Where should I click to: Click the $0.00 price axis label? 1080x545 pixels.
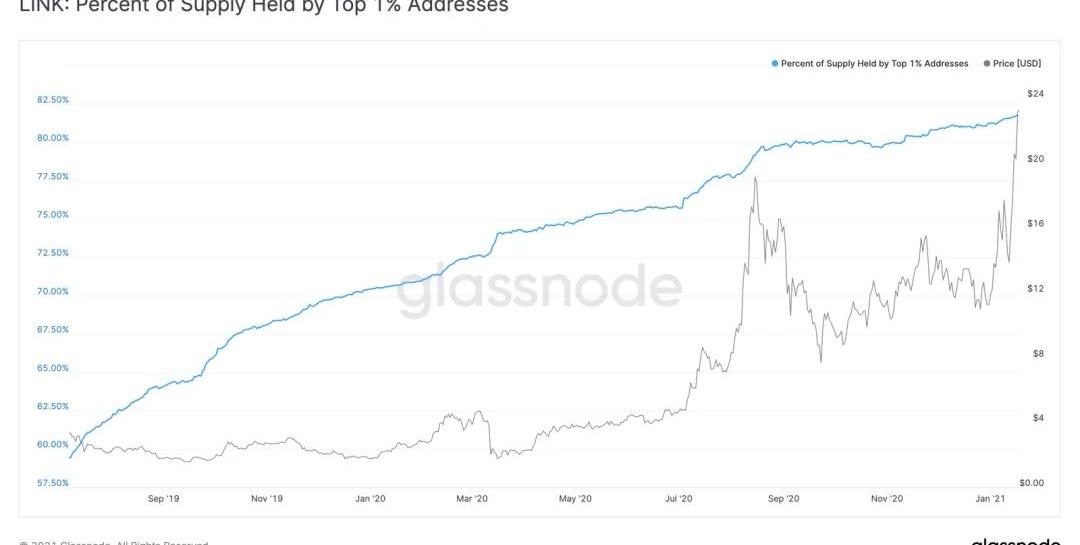(1031, 483)
